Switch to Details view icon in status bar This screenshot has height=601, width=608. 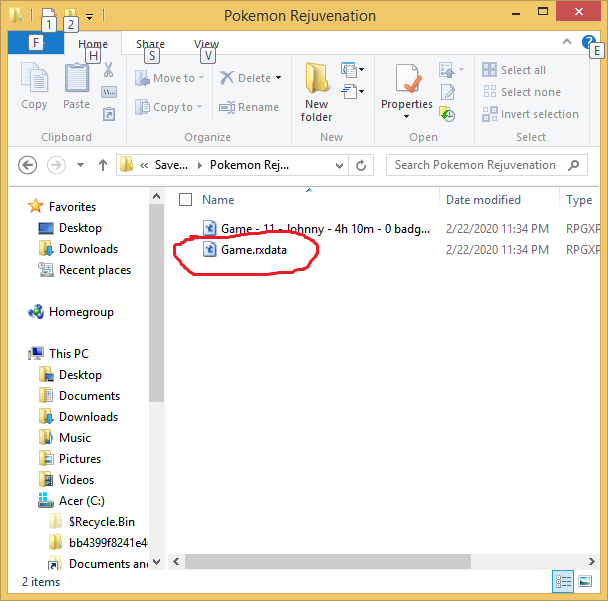pyautogui.click(x=563, y=582)
